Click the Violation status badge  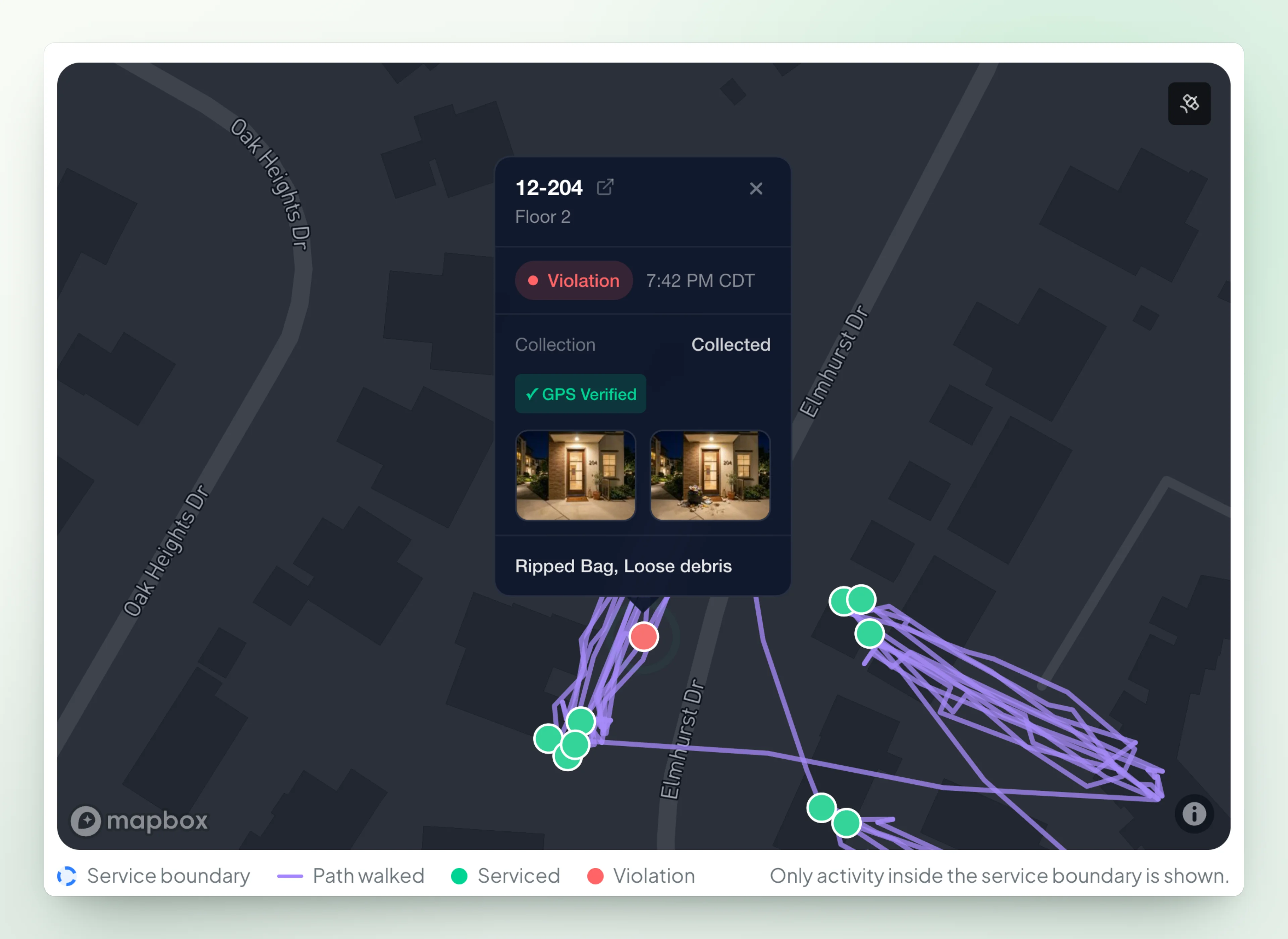(574, 280)
